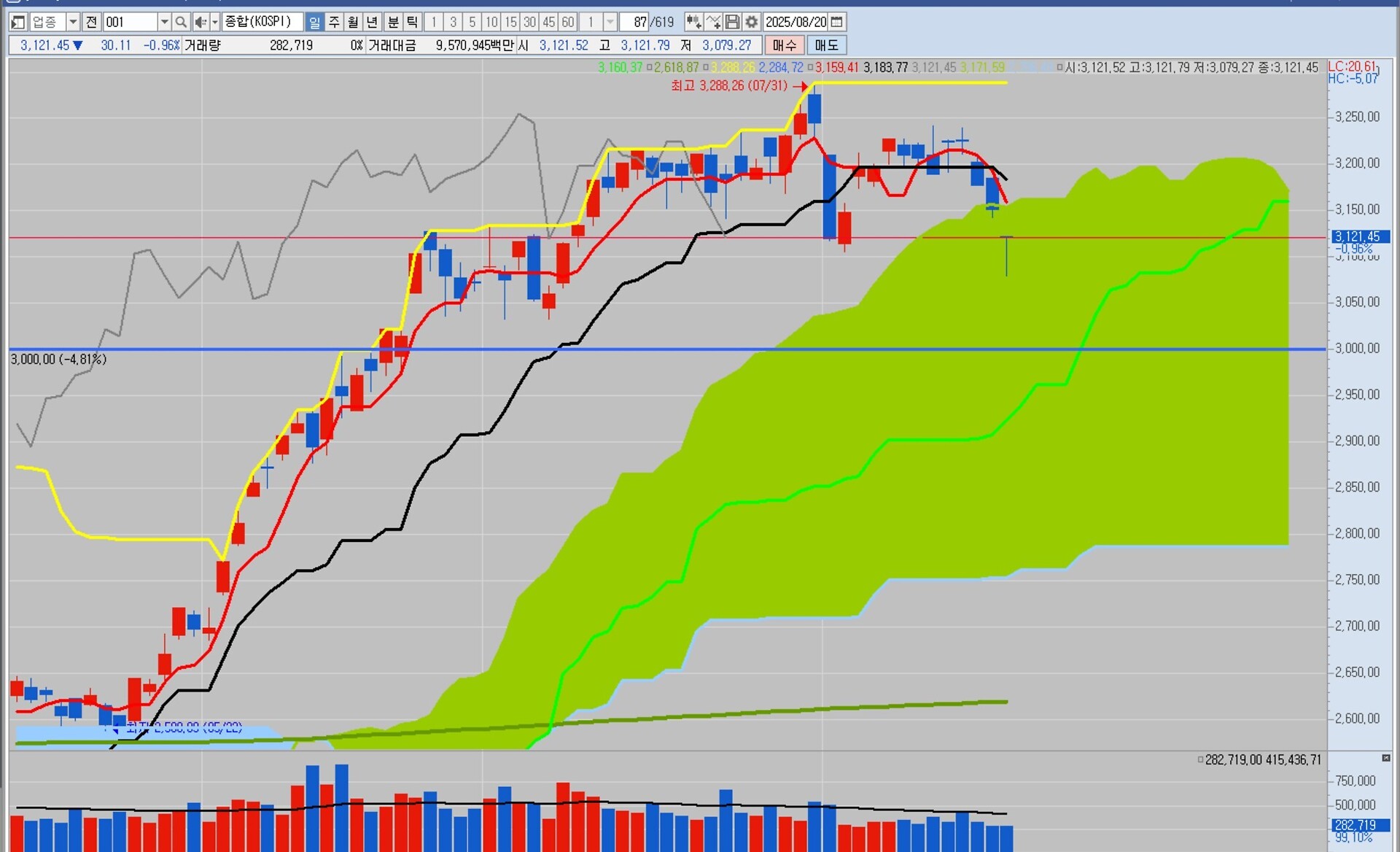The width and height of the screenshot is (1400, 852).
Task: Click the save diskette icon
Action: 732,22
